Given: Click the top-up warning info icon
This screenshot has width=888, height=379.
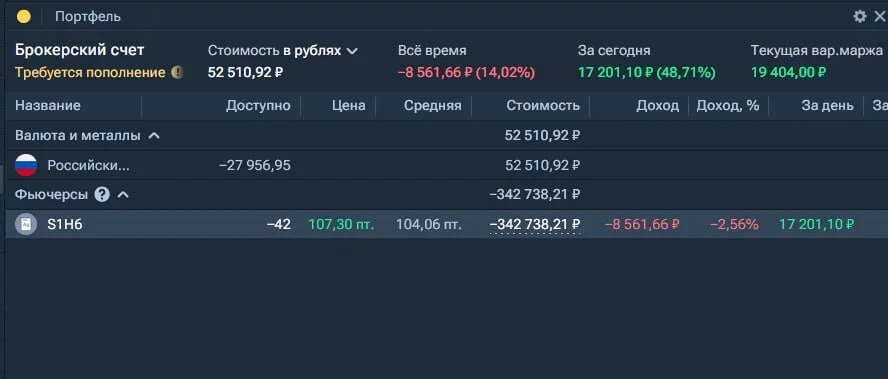Looking at the screenshot, I should (177, 73).
